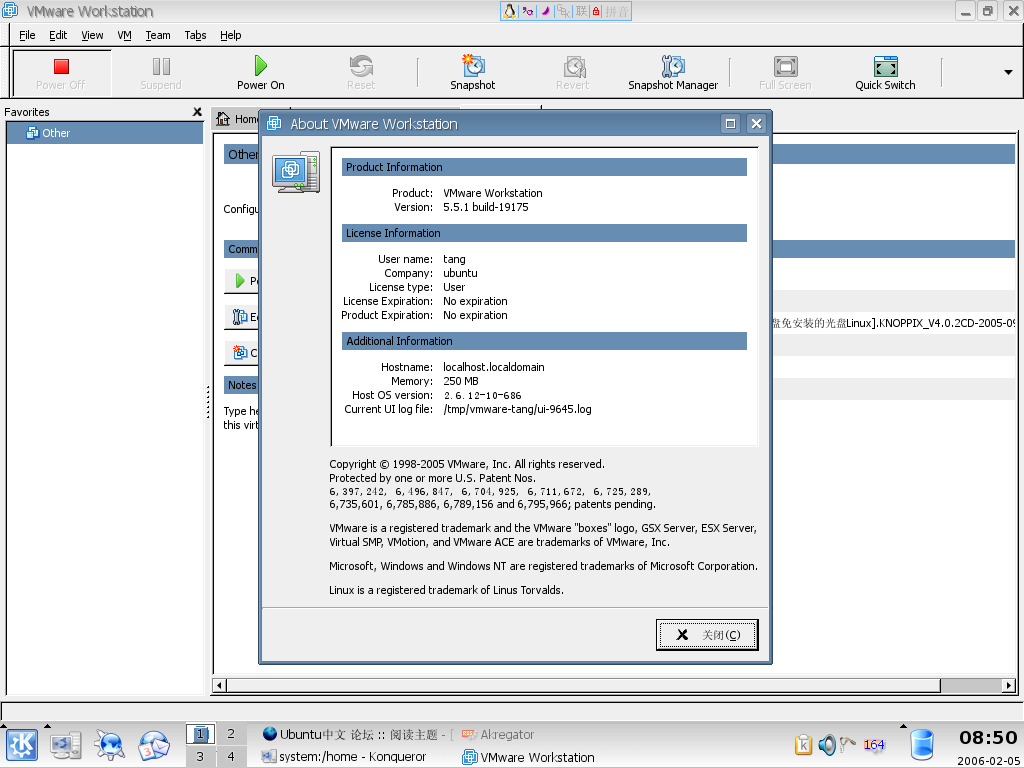Click the Reset toolbar icon

361,72
